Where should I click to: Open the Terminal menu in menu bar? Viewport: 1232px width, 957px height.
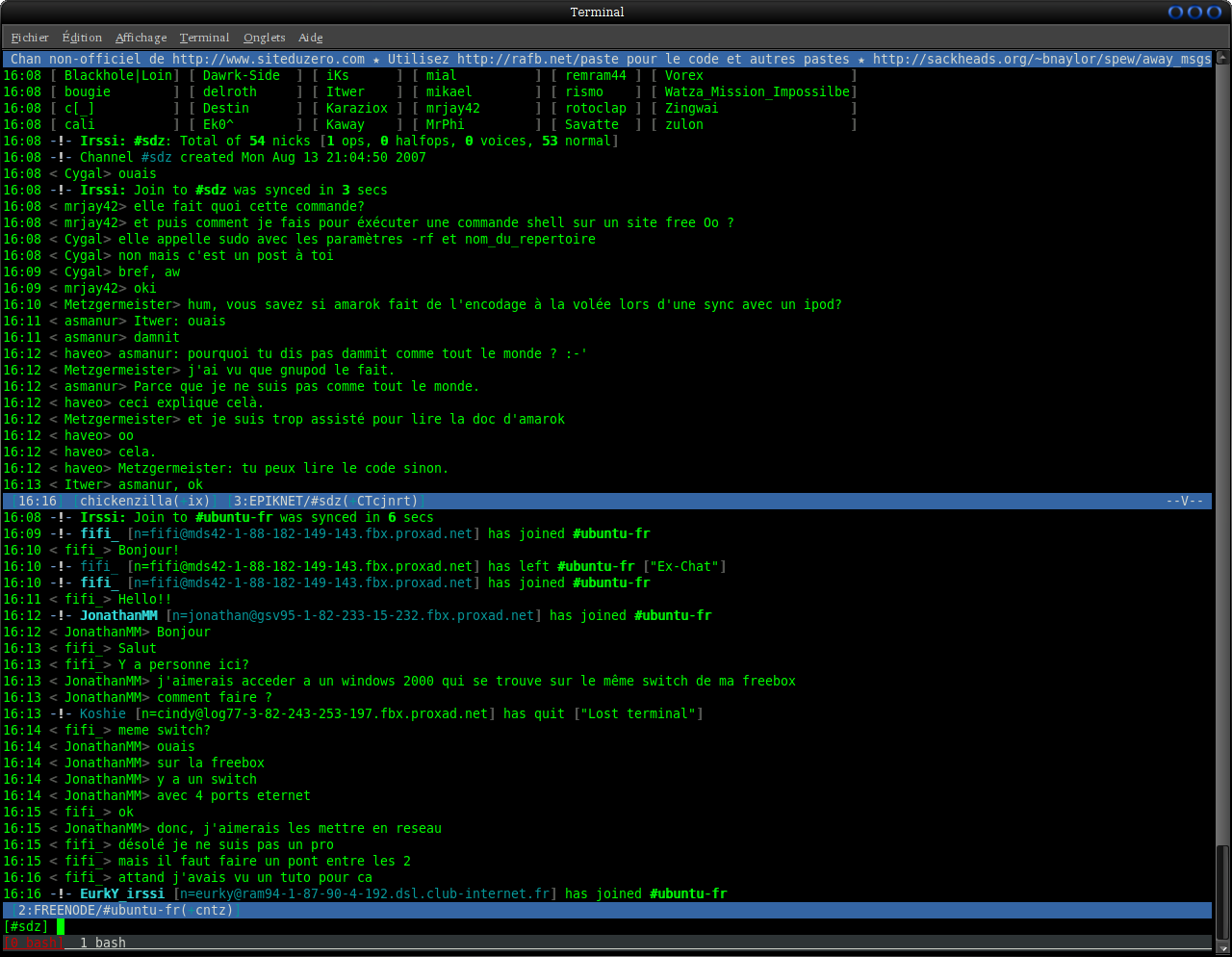(204, 38)
